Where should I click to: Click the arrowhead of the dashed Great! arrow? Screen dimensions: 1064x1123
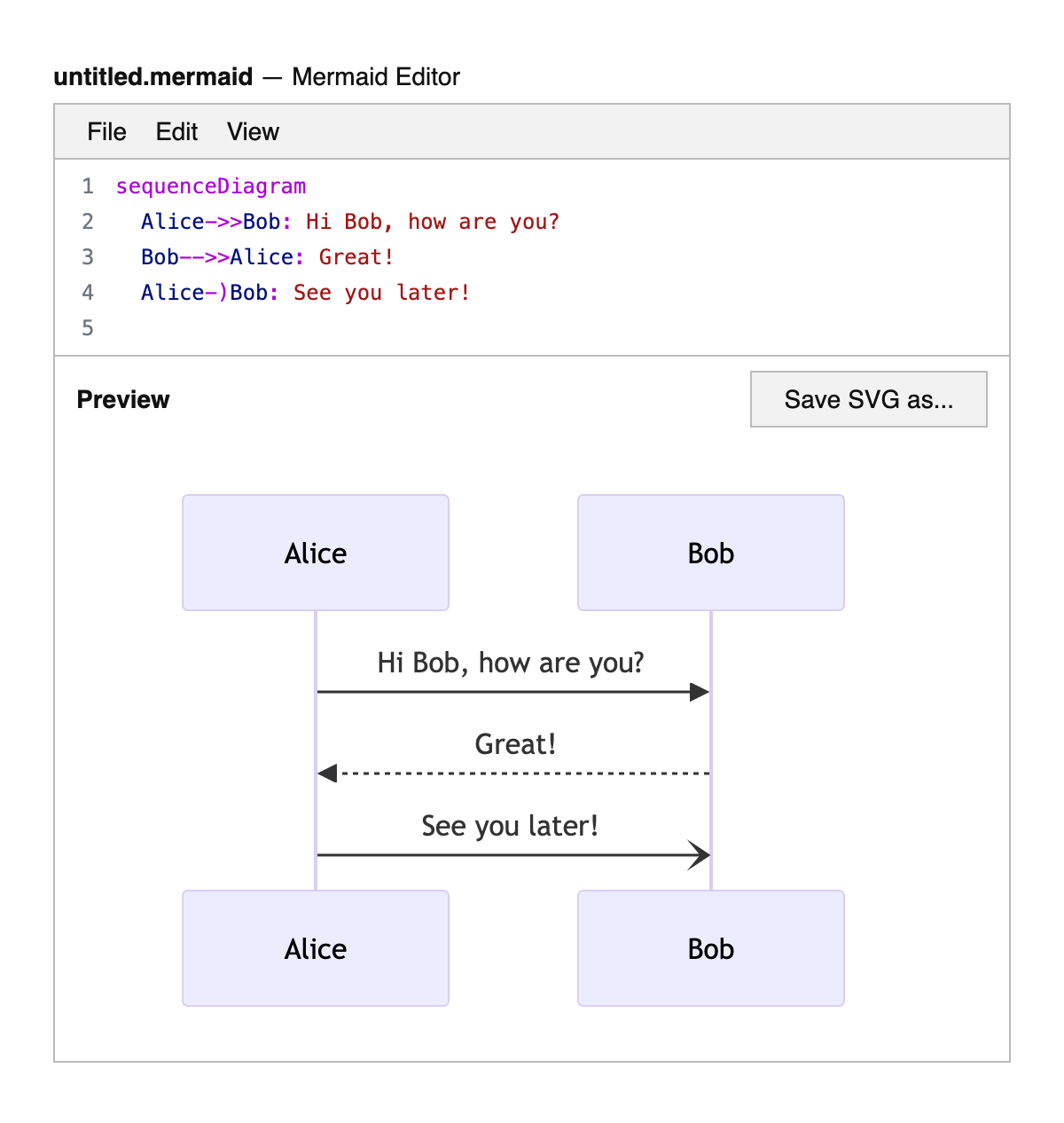click(328, 774)
